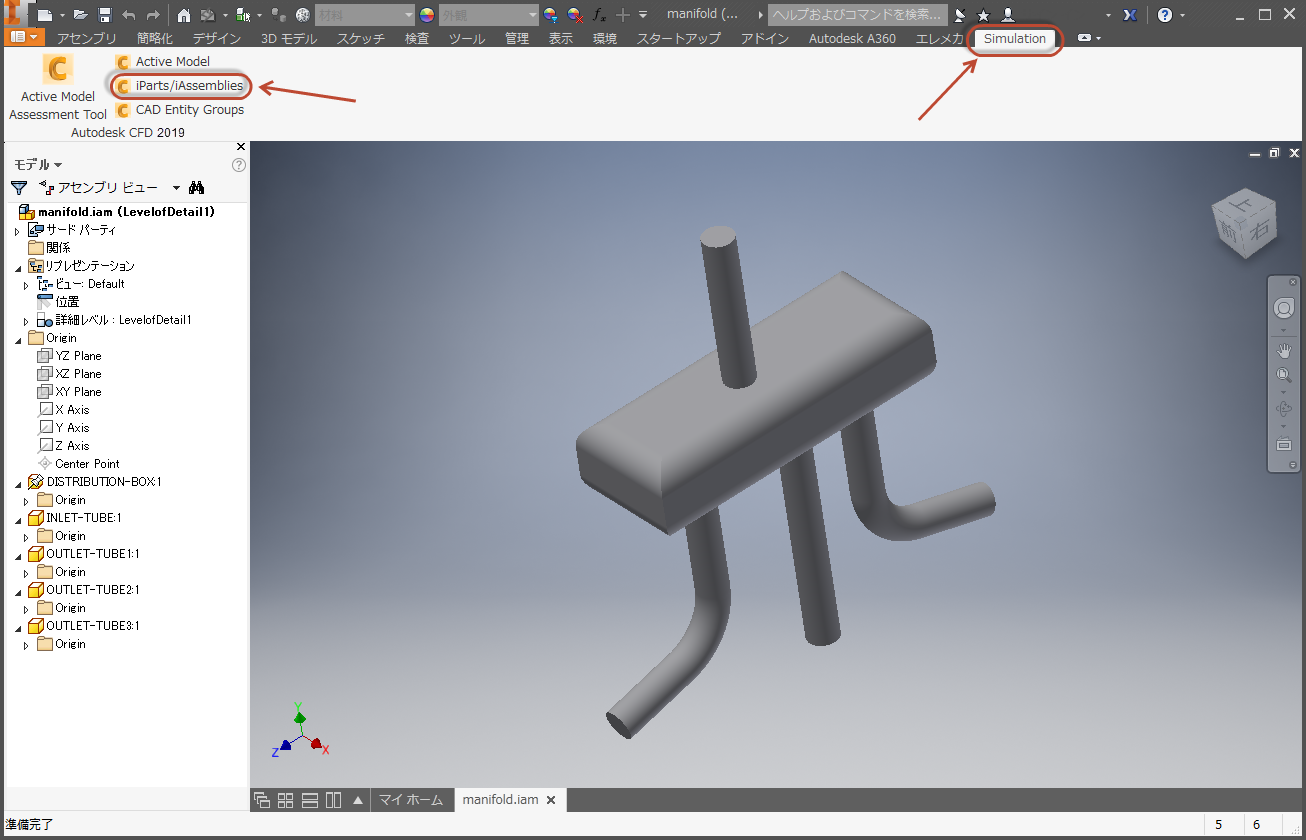Open the appearance color wheel

click(427, 15)
